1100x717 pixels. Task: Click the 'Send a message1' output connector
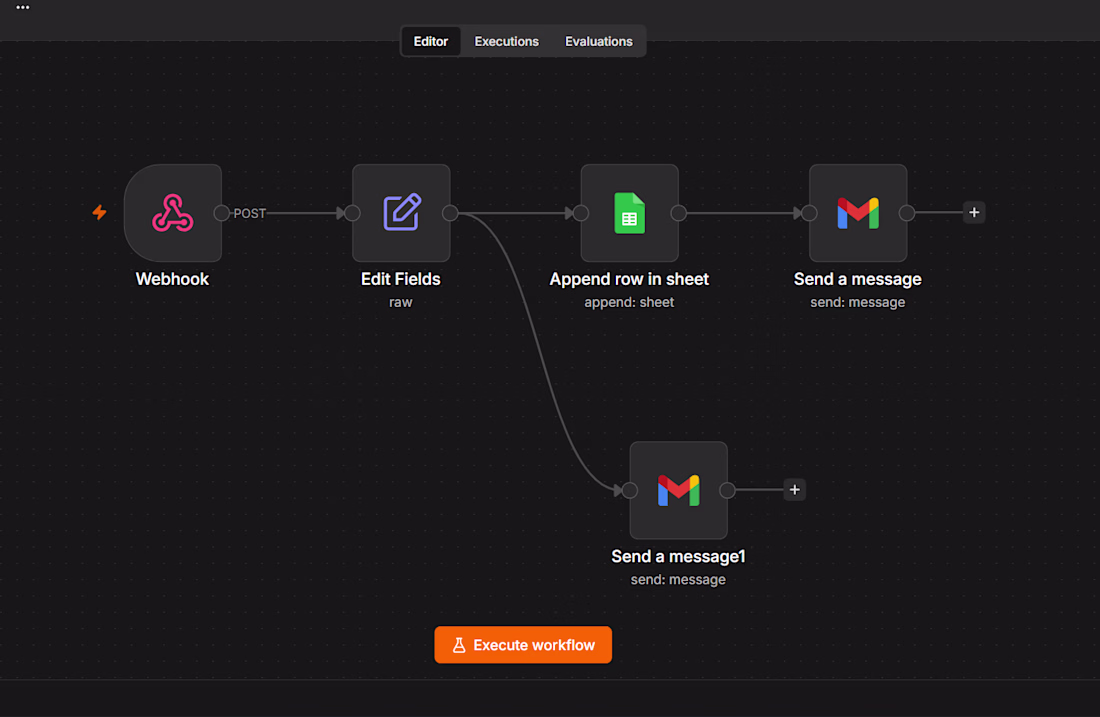click(x=727, y=490)
